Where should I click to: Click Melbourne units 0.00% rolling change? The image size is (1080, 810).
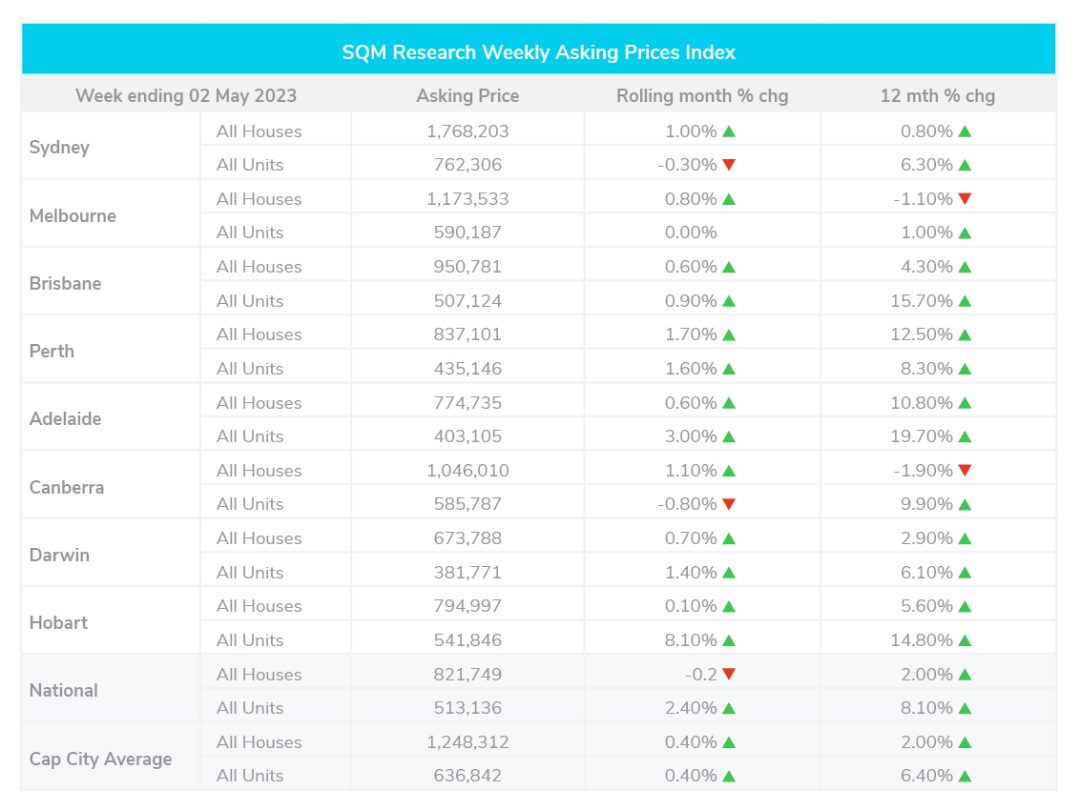[x=691, y=232]
